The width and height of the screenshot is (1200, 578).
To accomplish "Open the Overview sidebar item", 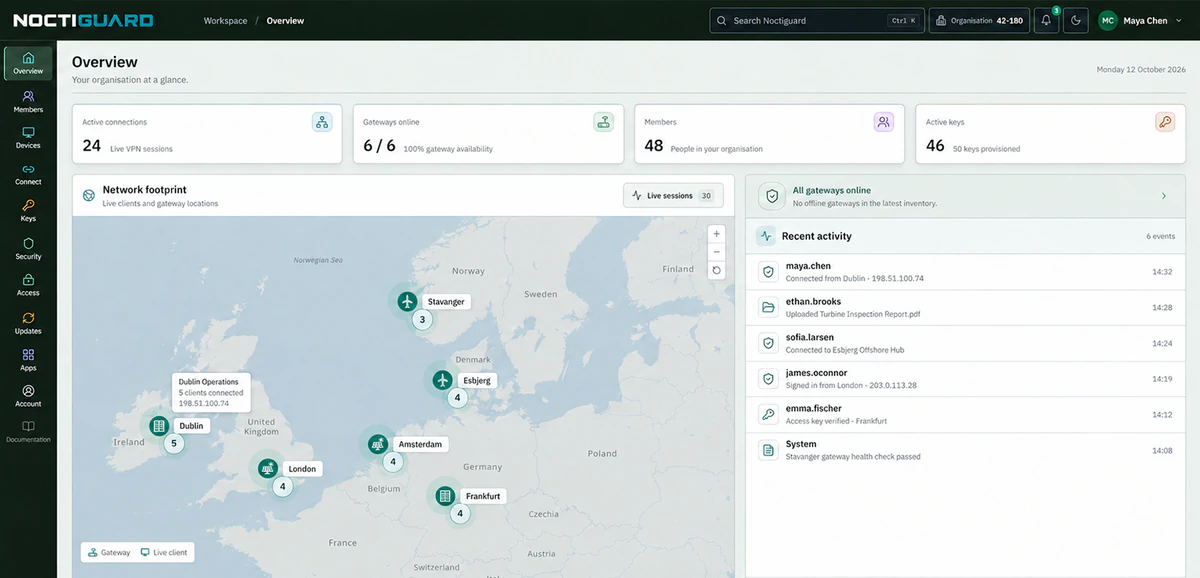I will tap(28, 63).
